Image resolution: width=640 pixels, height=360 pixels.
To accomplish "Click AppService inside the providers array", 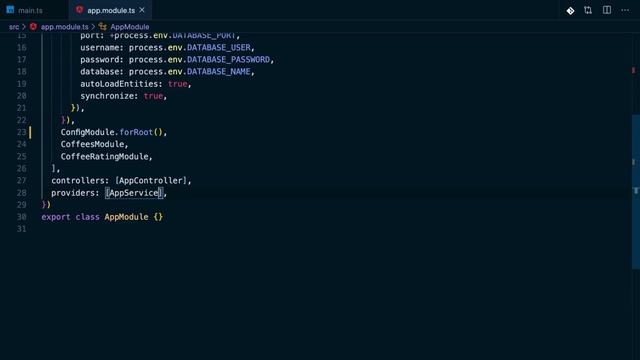I will [134, 193].
